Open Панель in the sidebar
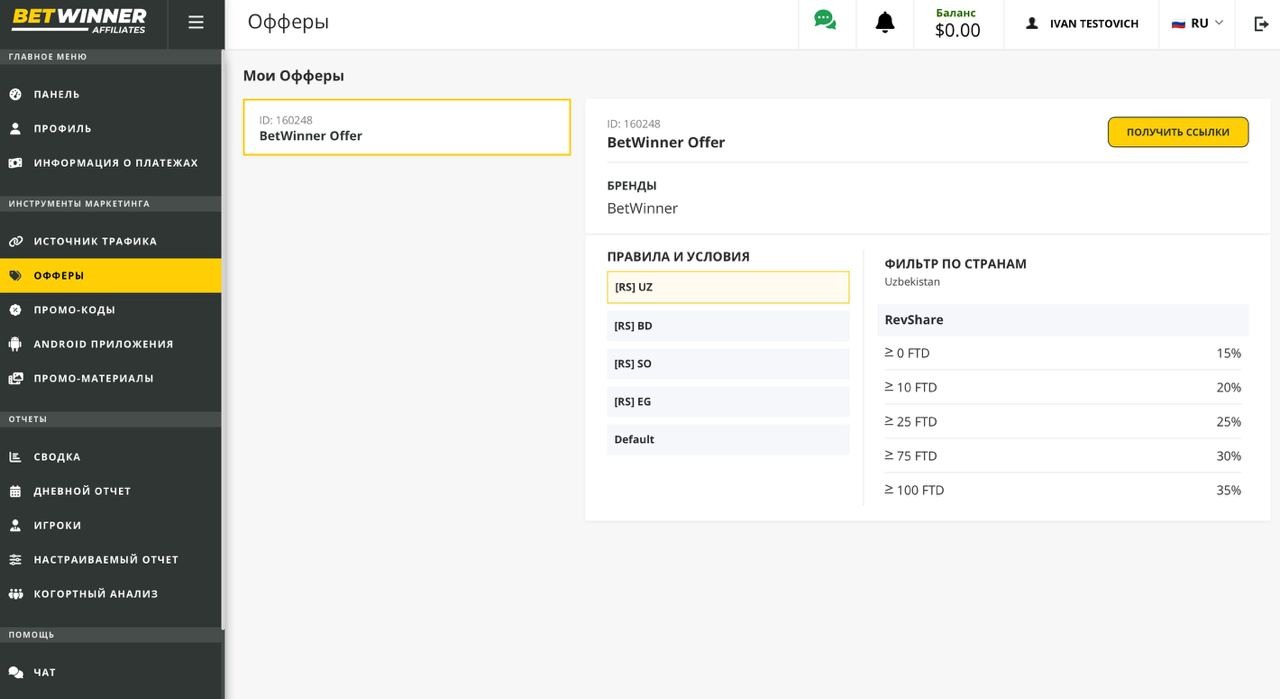 click(57, 94)
